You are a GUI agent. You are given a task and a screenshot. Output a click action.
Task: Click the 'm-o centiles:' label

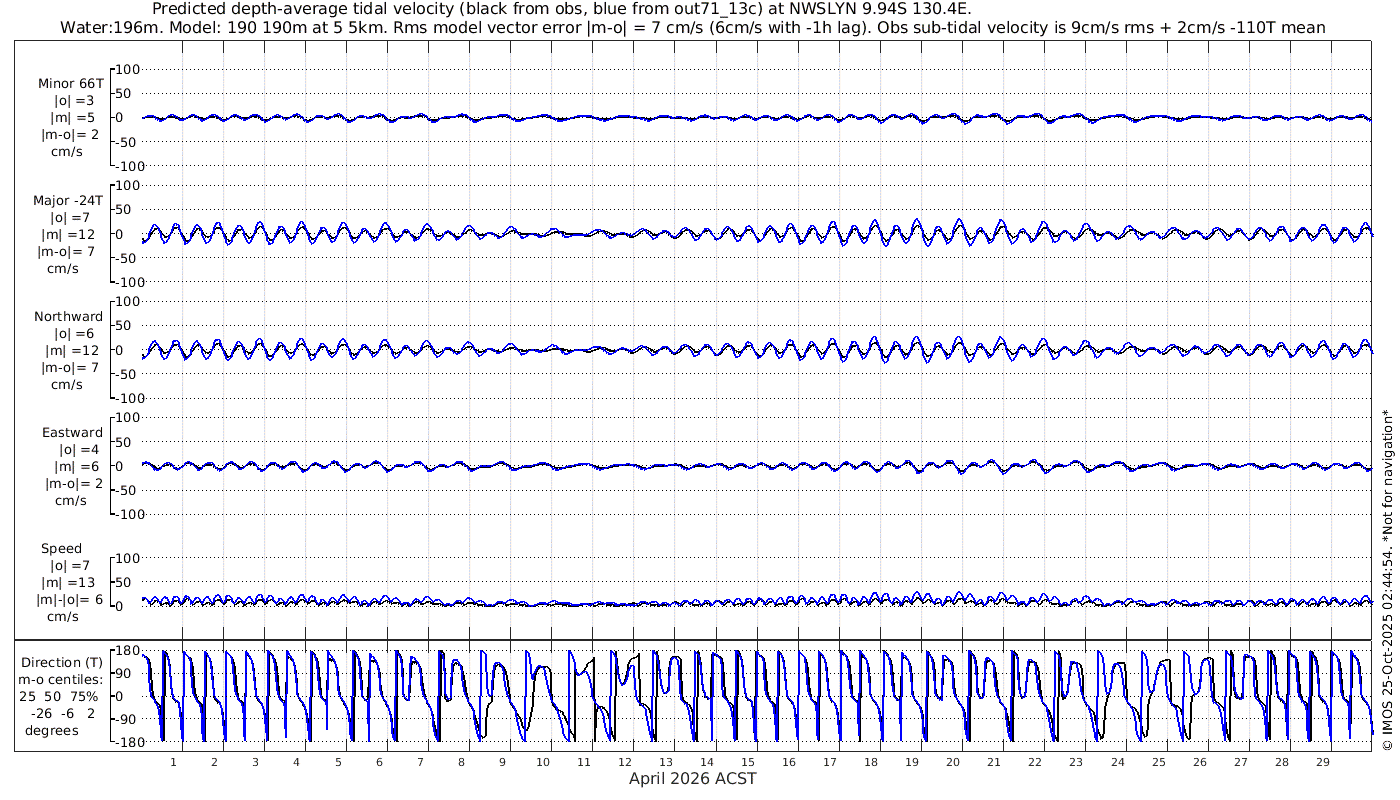pos(62,679)
